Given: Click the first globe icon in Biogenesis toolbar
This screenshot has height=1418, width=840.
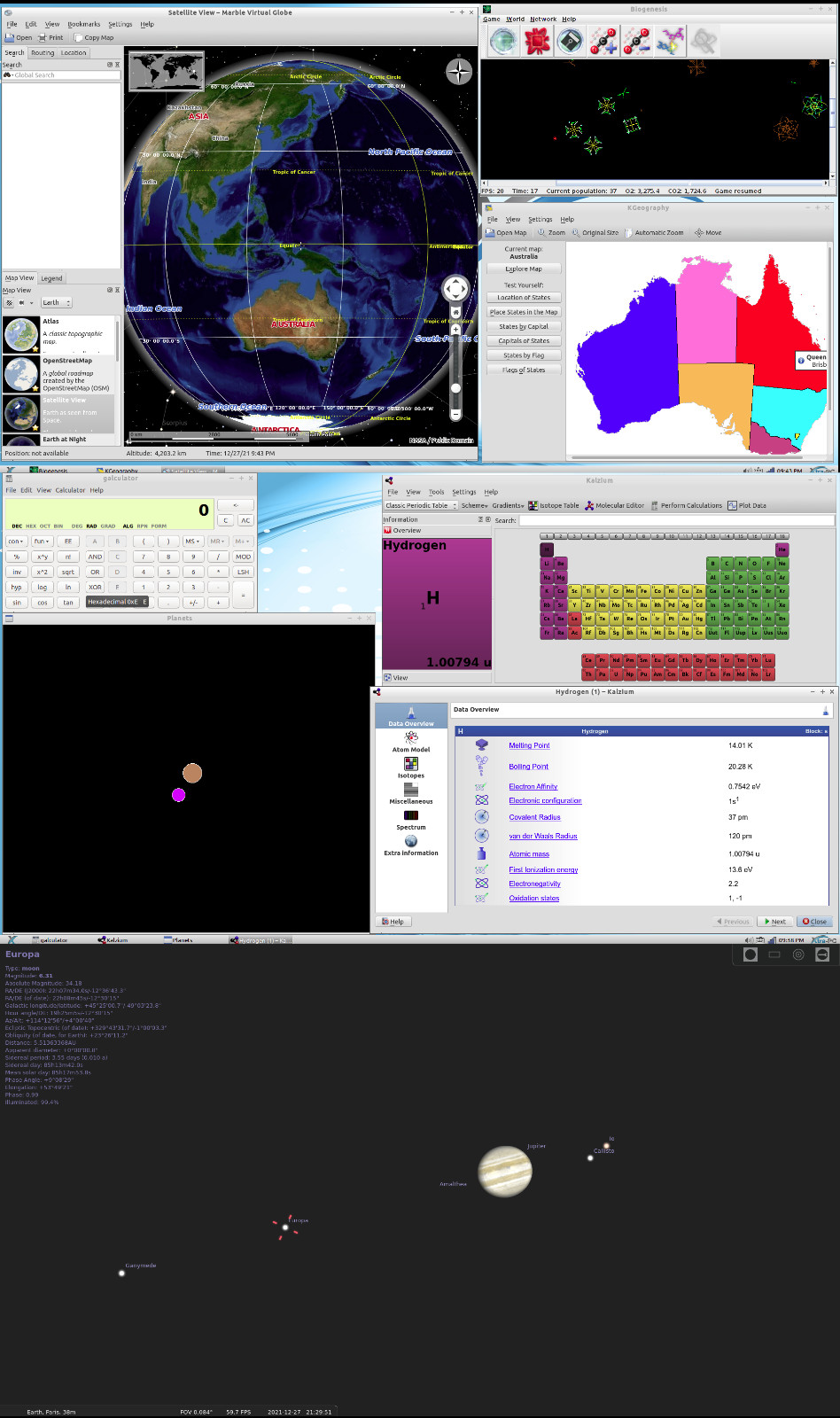Looking at the screenshot, I should [503, 41].
